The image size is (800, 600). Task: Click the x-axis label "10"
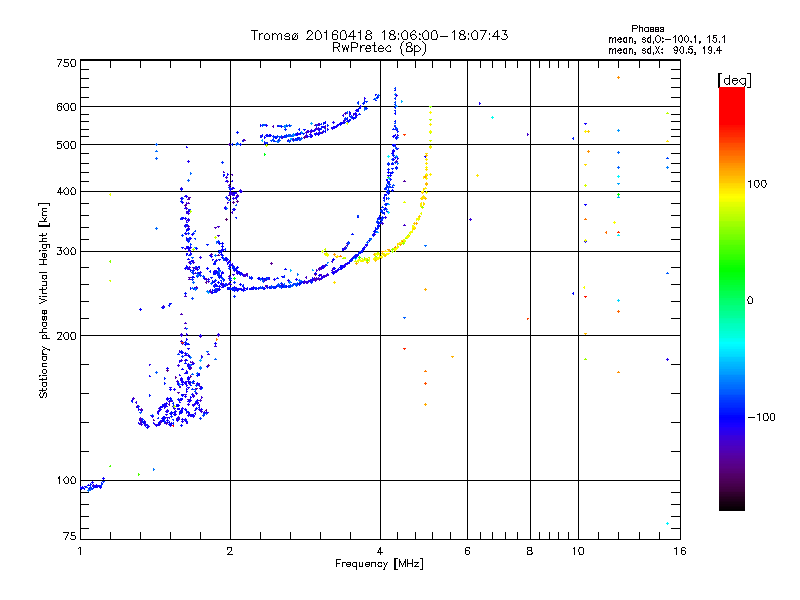tap(578, 551)
